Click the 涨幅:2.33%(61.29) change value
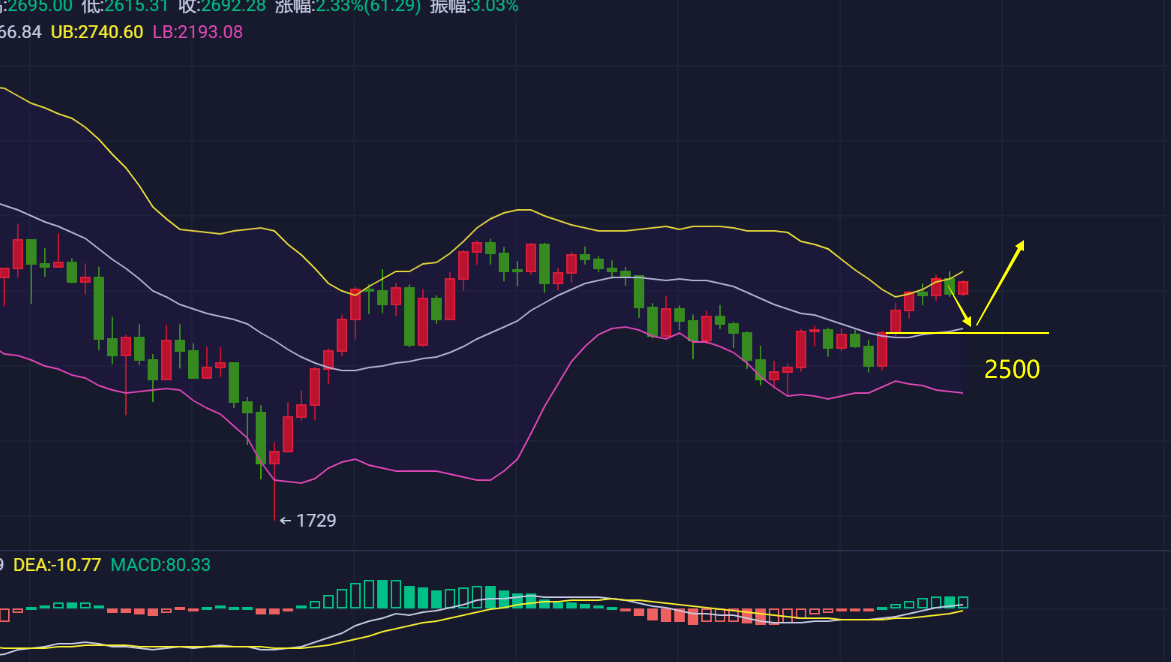 coord(348,7)
